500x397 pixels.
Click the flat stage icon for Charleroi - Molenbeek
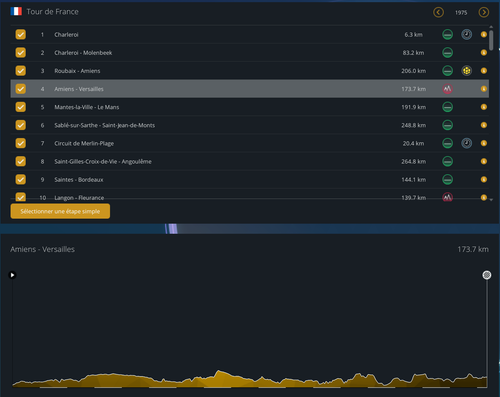coord(447,53)
